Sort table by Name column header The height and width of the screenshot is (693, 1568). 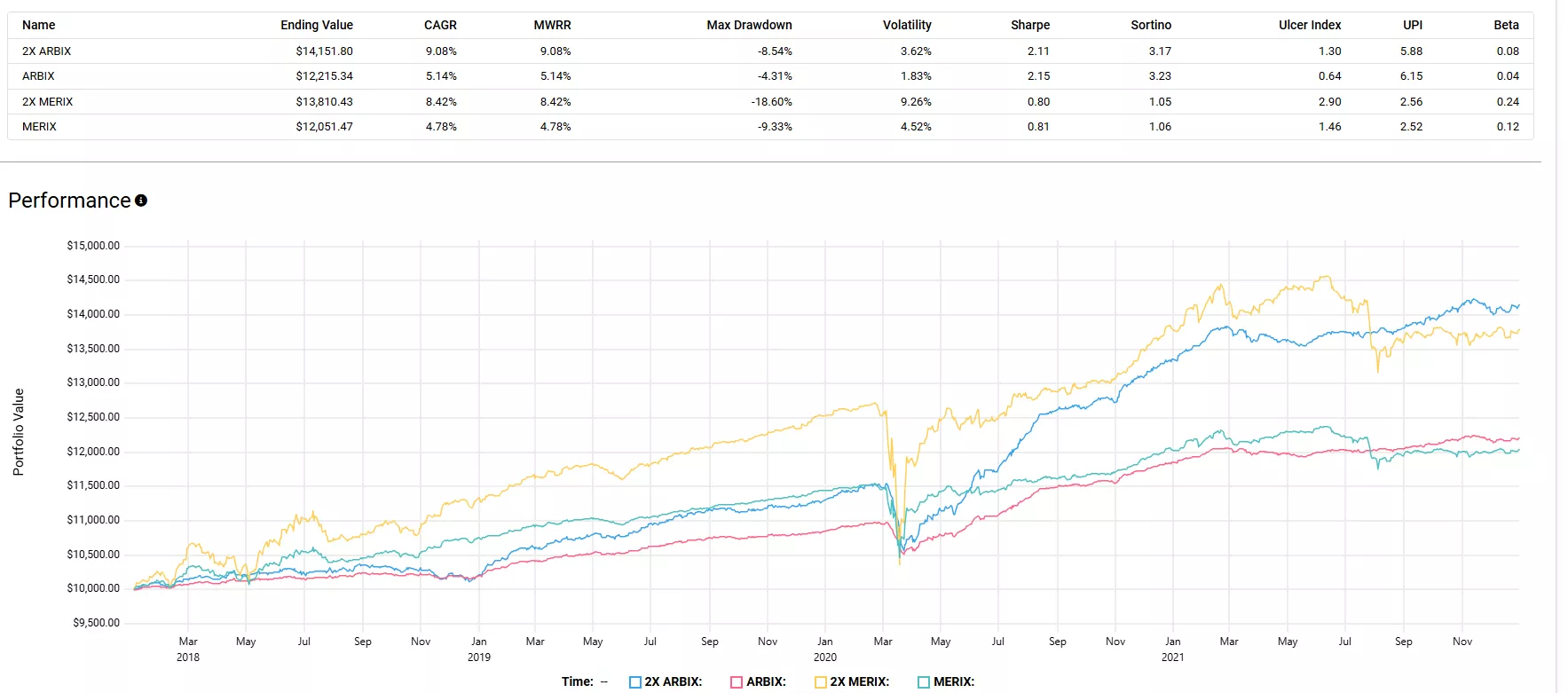(39, 25)
